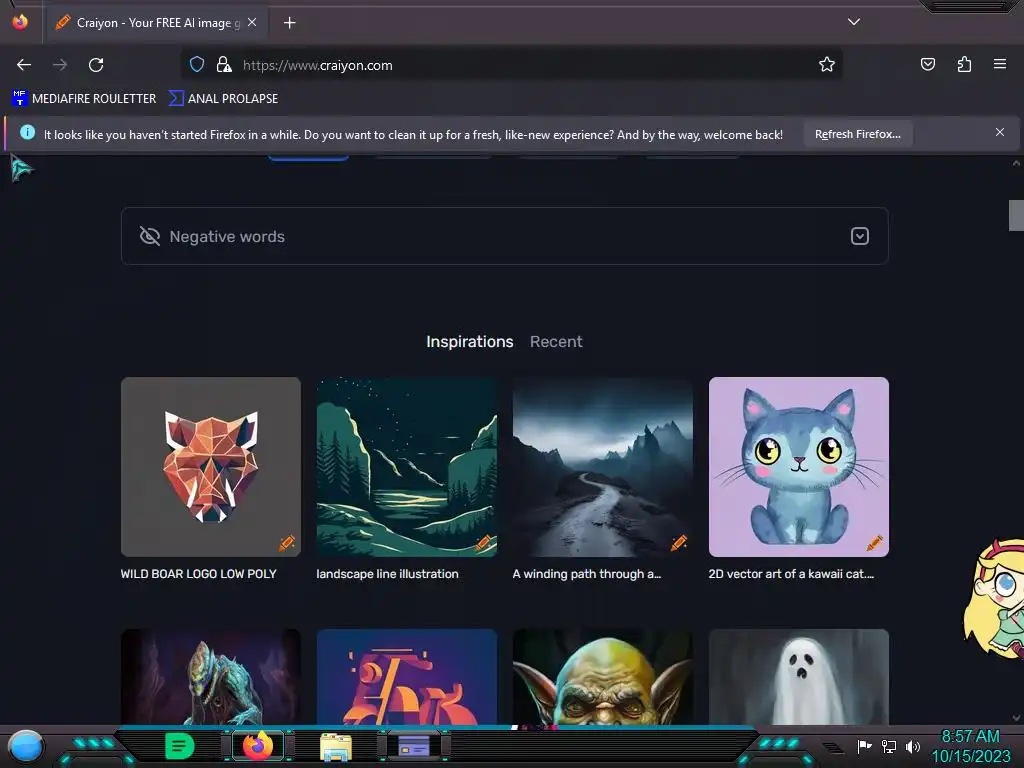Open the landscape line illustration thumbnail
The height and width of the screenshot is (768, 1024).
pyautogui.click(x=407, y=467)
